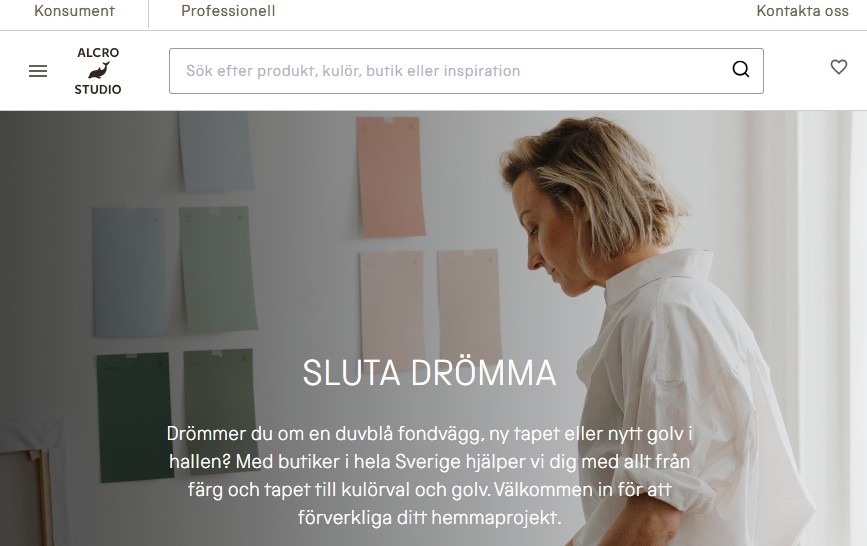Click the SLUTA DRÖMMA hero heading
Screen dimensions: 867x546
point(429,372)
